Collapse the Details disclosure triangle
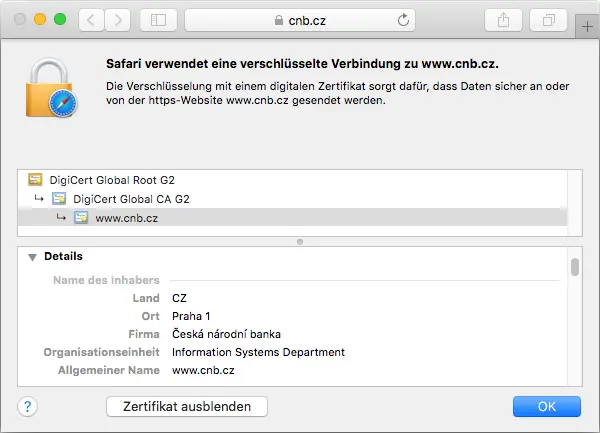The width and height of the screenshot is (600, 433). [33, 257]
